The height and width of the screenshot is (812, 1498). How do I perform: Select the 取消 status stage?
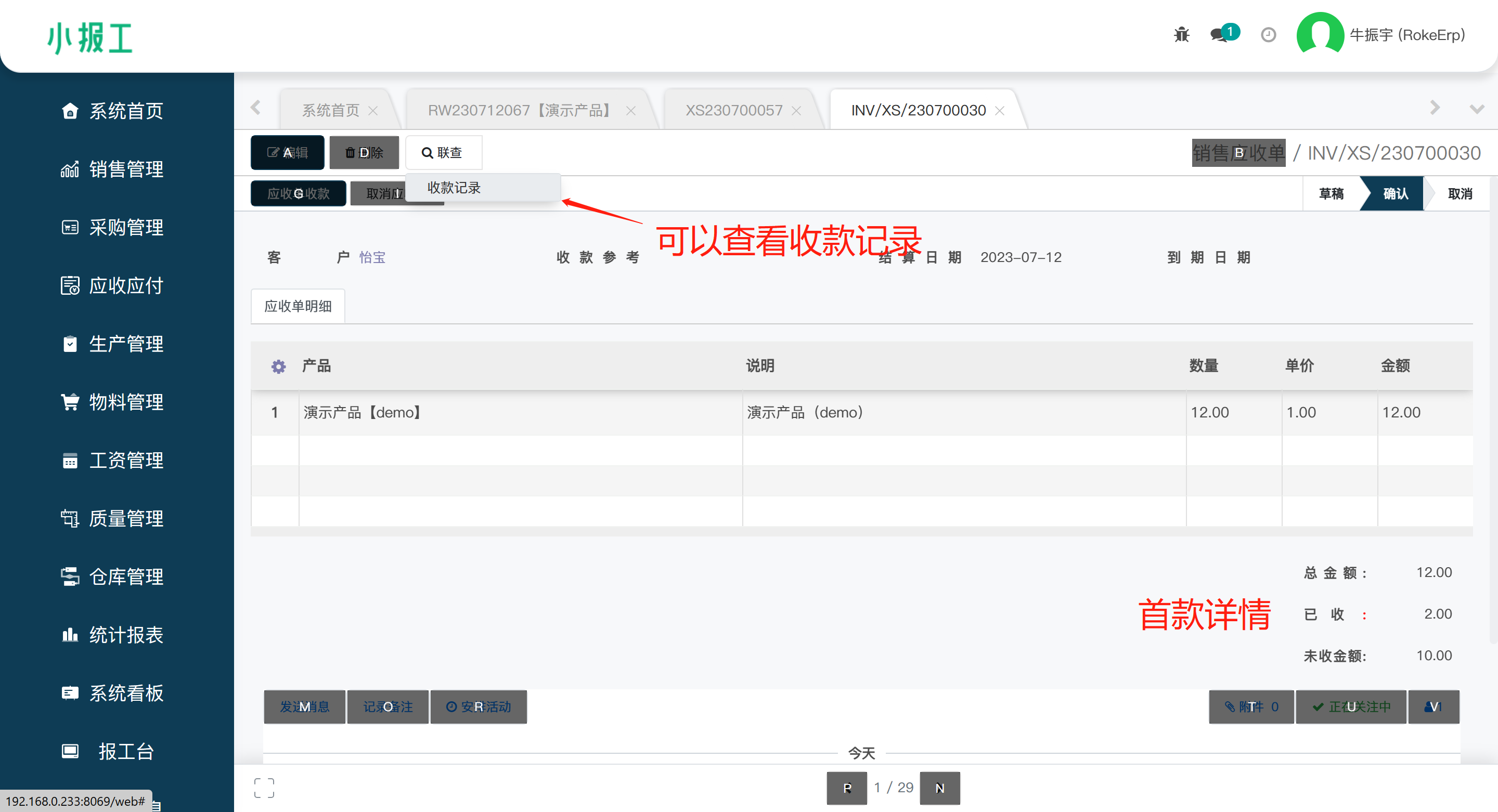click(1460, 193)
